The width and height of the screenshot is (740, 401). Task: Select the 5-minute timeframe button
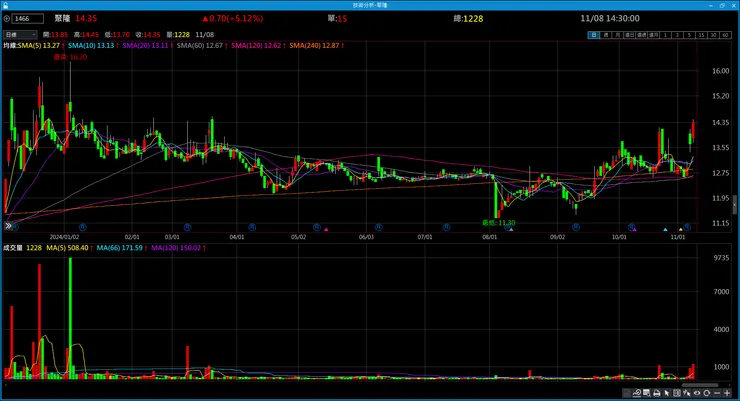689,35
